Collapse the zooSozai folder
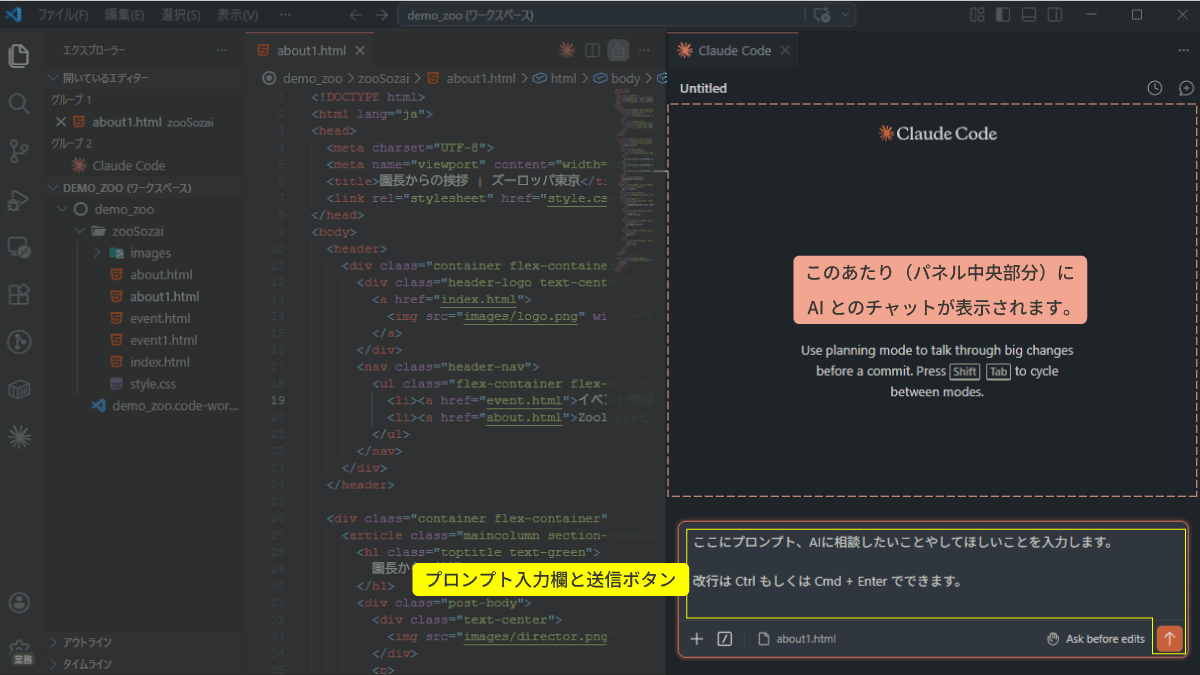 pos(138,231)
